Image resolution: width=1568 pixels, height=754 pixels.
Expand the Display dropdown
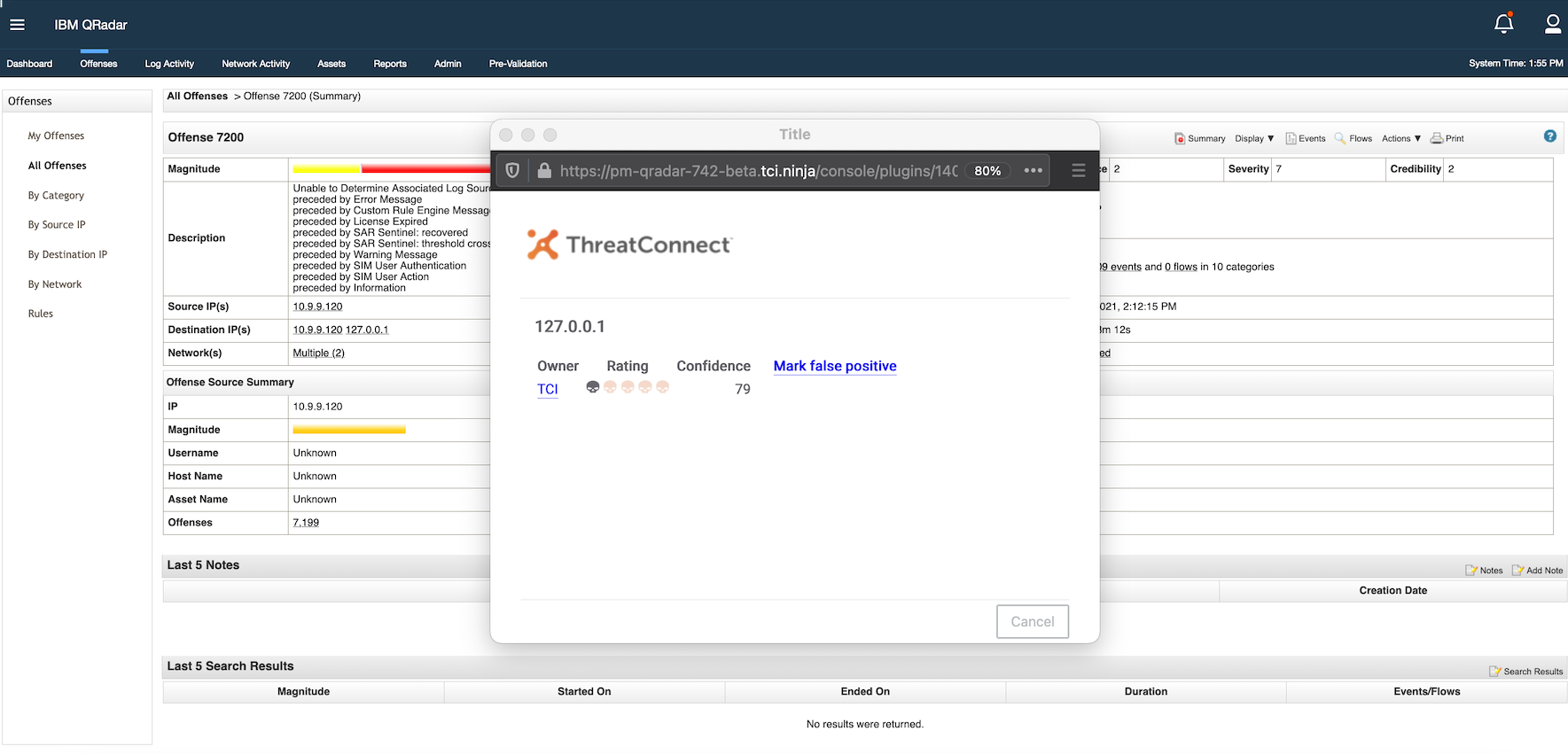click(1254, 138)
